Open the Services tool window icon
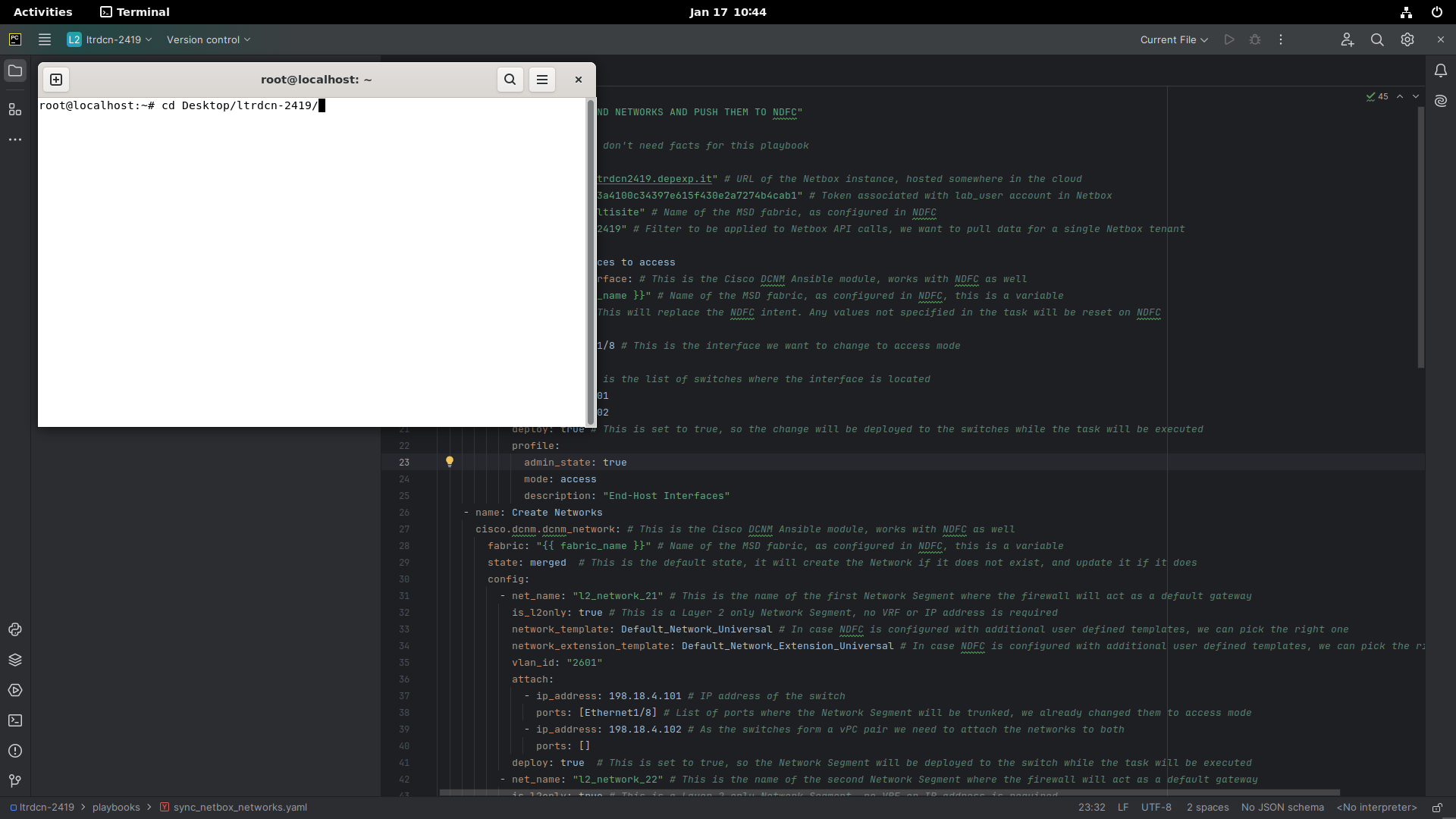1456x819 pixels. 15,690
